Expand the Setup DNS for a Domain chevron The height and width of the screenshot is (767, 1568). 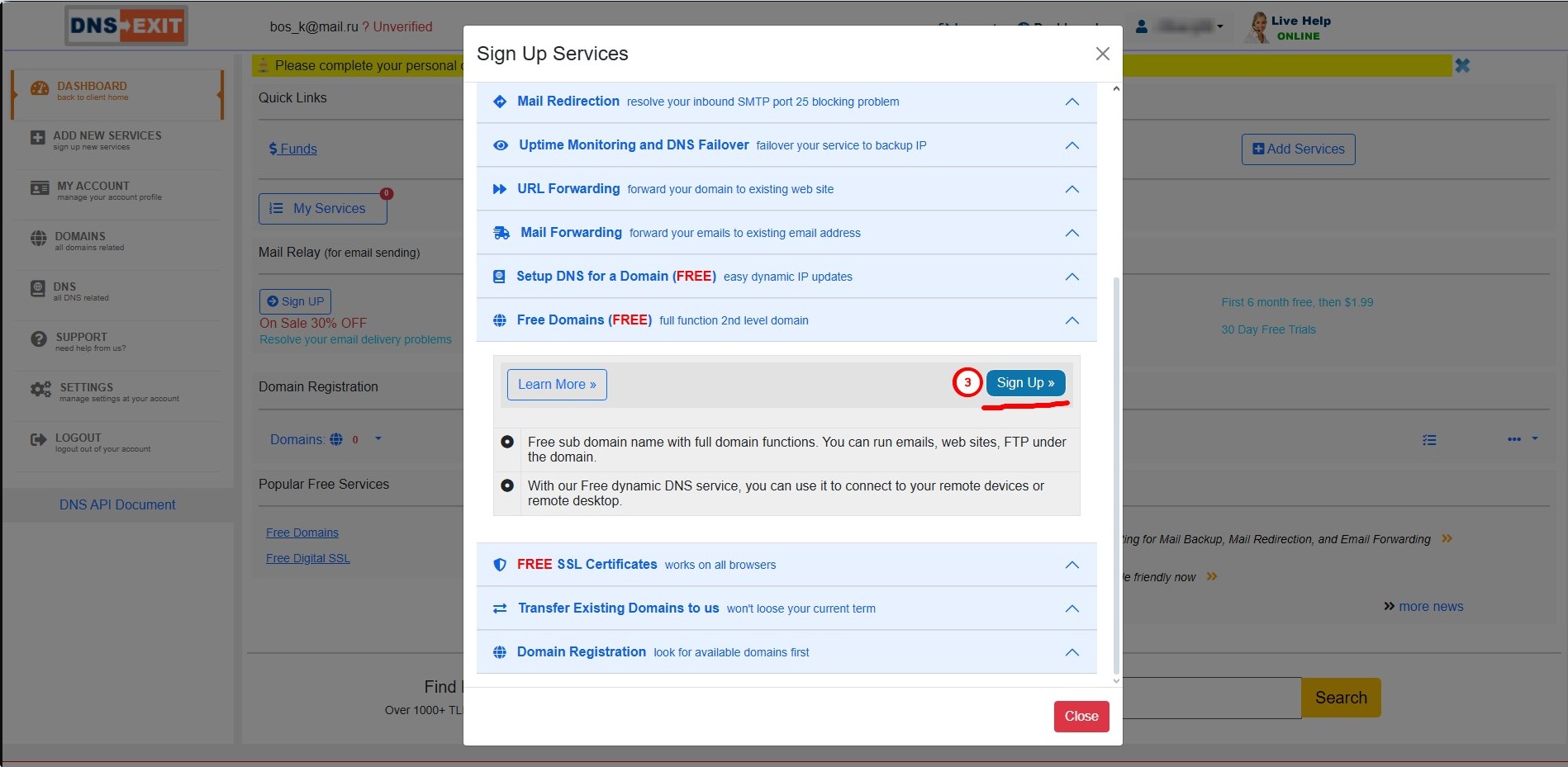coord(1071,277)
